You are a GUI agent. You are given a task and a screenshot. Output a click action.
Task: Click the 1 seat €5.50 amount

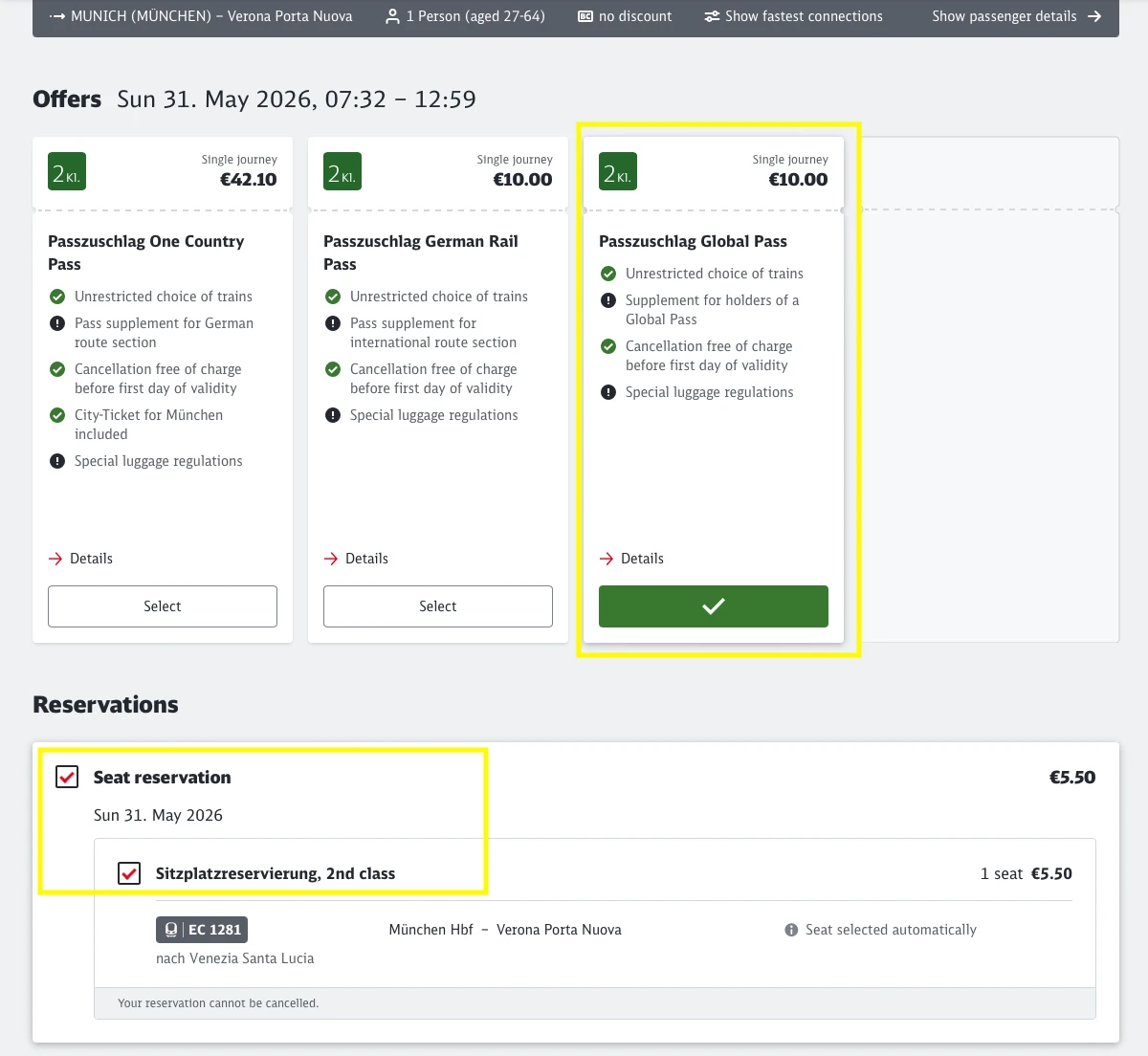pos(1027,873)
